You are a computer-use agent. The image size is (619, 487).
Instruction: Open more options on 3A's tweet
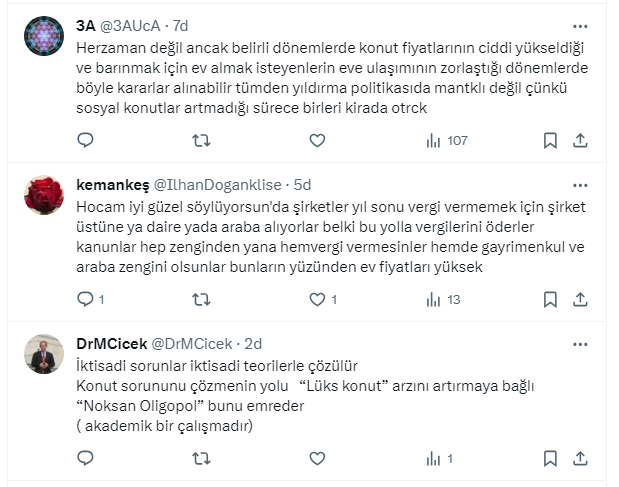580,25
